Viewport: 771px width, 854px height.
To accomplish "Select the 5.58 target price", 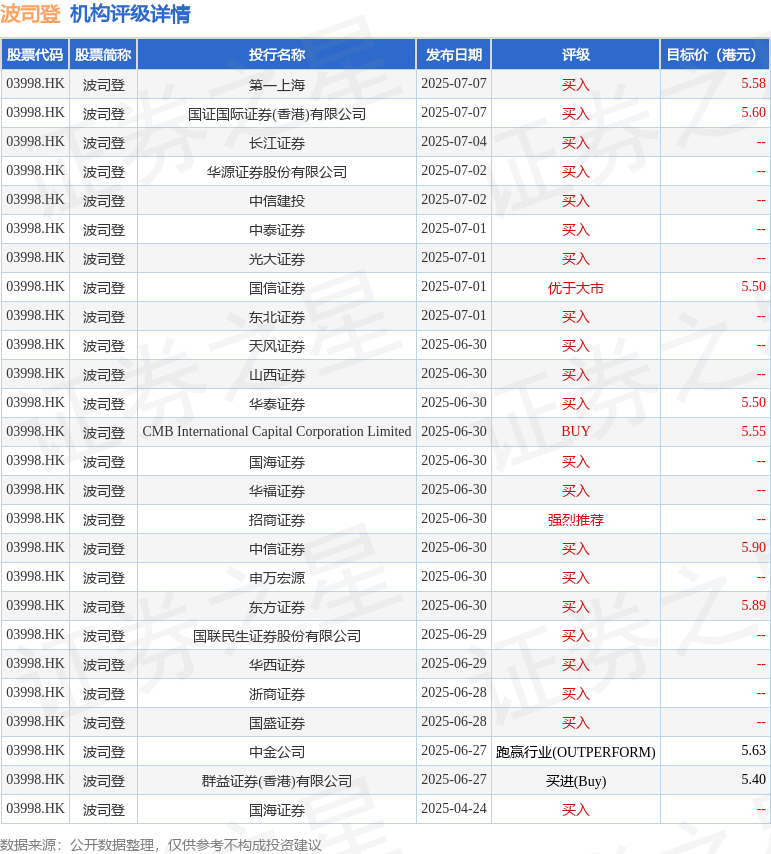I will (x=753, y=83).
